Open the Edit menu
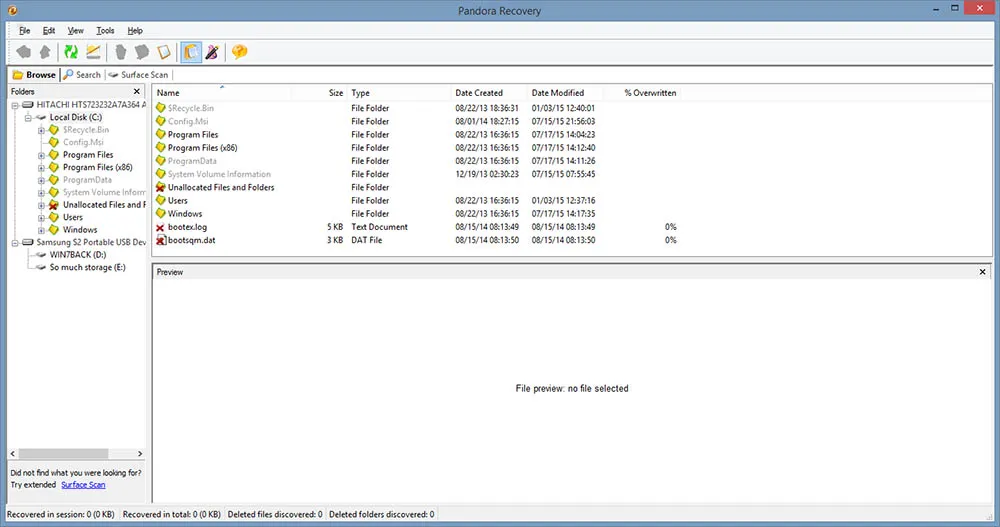 pyautogui.click(x=48, y=31)
